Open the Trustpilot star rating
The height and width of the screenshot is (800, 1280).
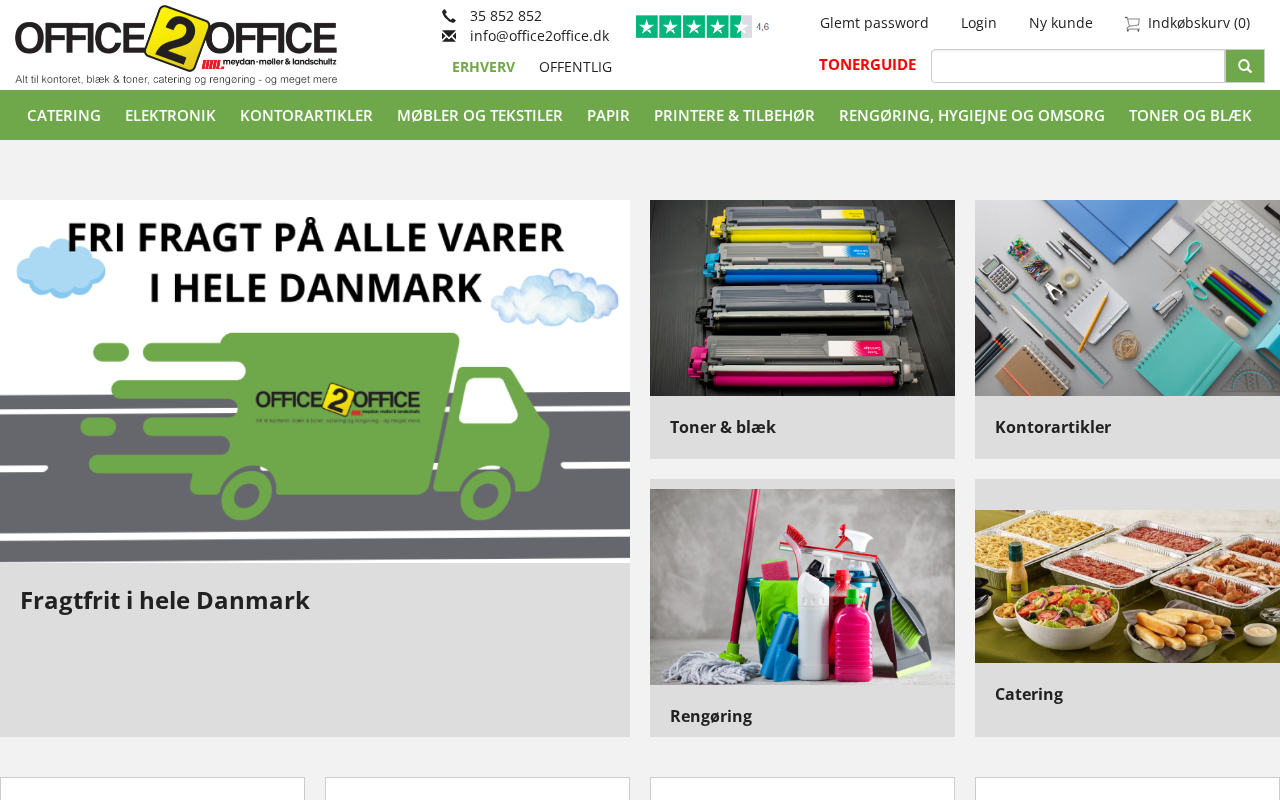[x=702, y=27]
